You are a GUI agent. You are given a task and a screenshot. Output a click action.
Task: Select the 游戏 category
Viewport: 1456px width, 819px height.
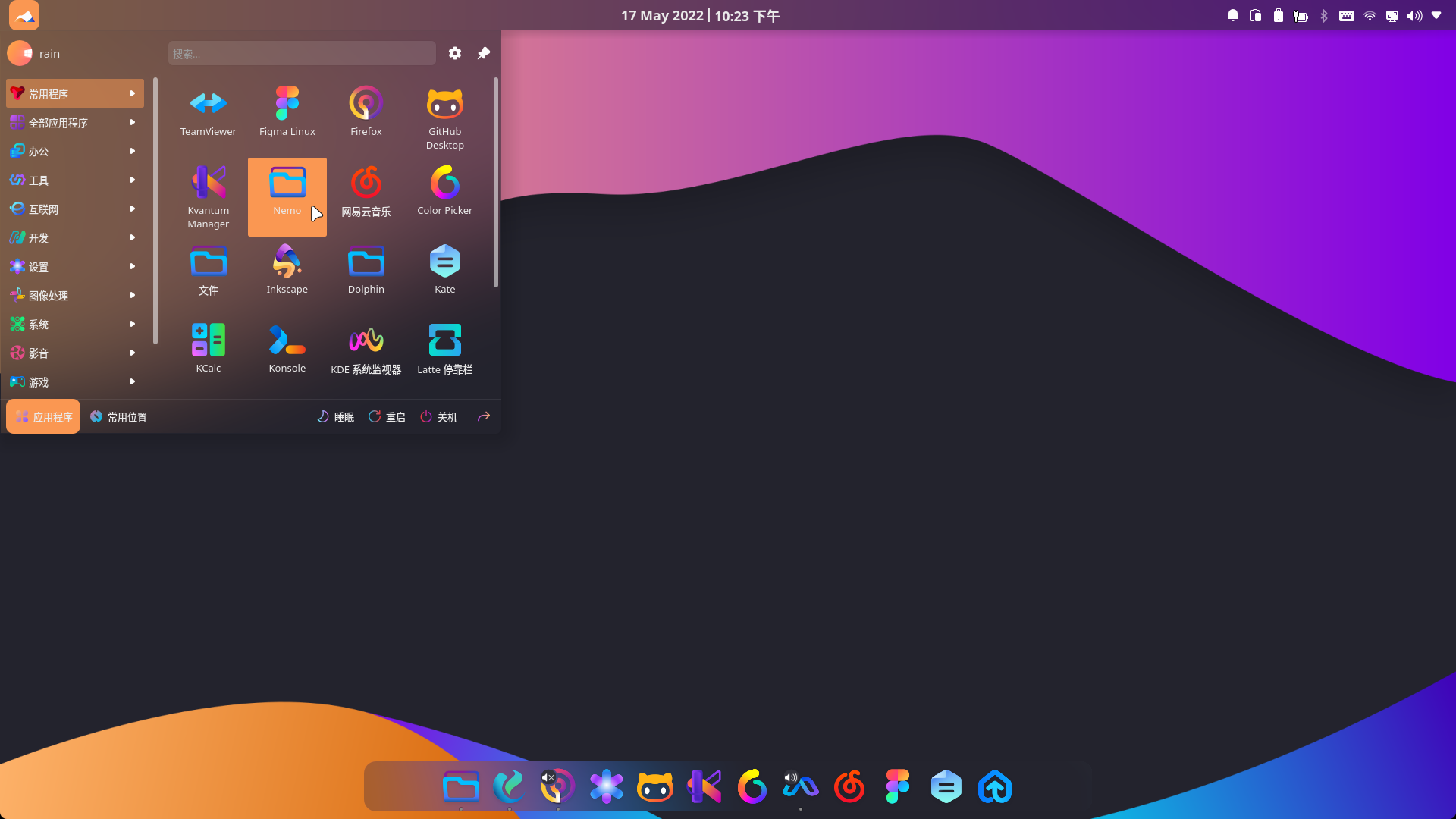74,381
